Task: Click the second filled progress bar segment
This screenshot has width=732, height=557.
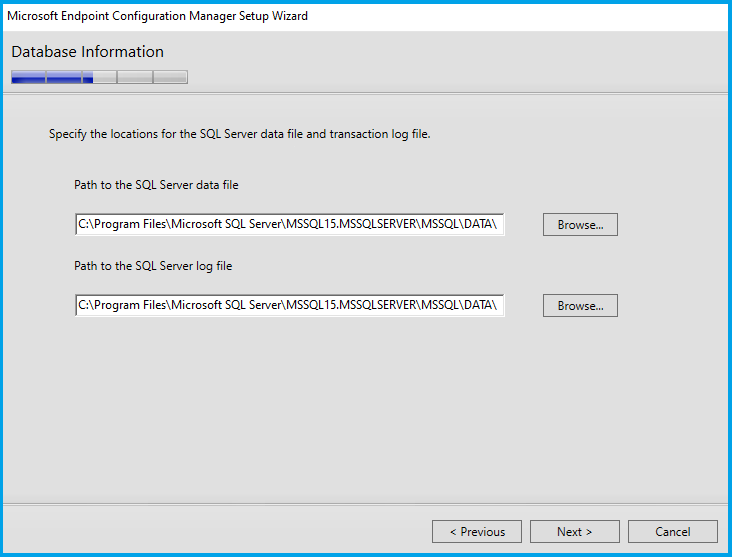Action: point(63,77)
